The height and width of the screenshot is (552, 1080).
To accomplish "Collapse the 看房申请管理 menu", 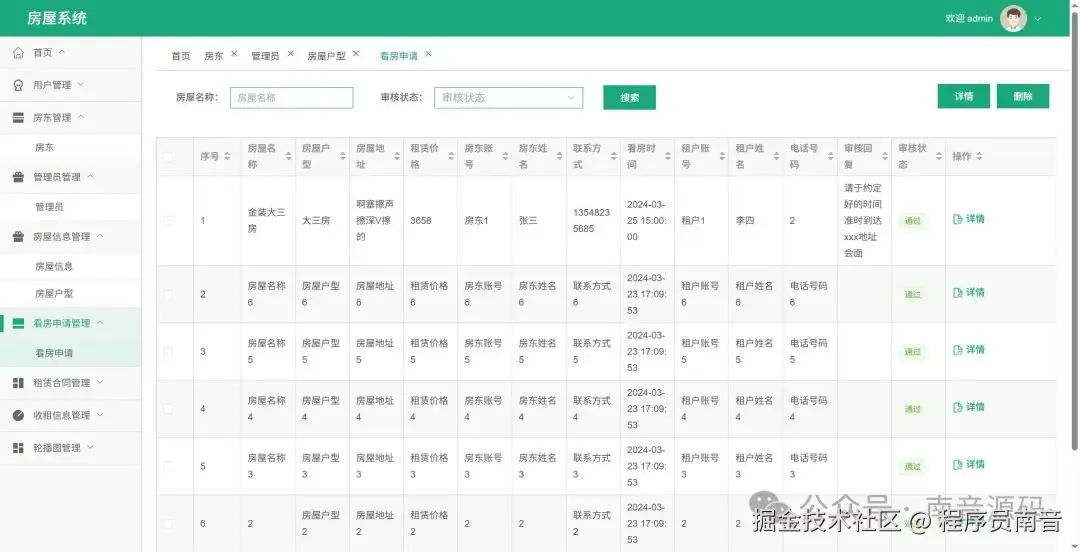I will [x=100, y=323].
